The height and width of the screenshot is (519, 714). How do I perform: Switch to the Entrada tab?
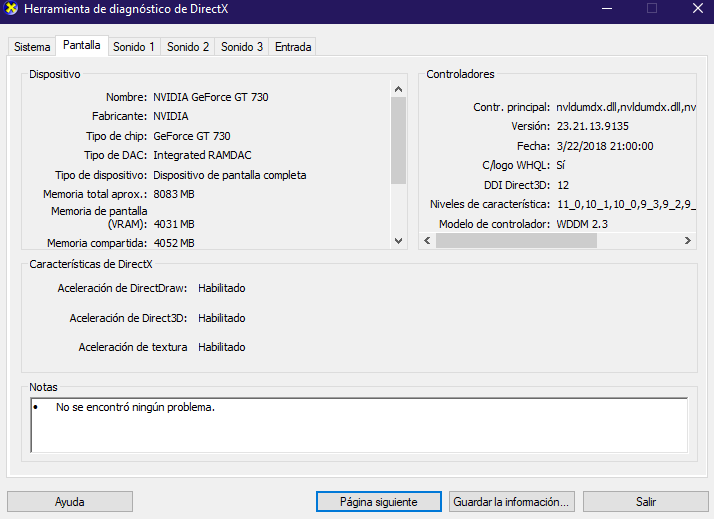point(293,47)
